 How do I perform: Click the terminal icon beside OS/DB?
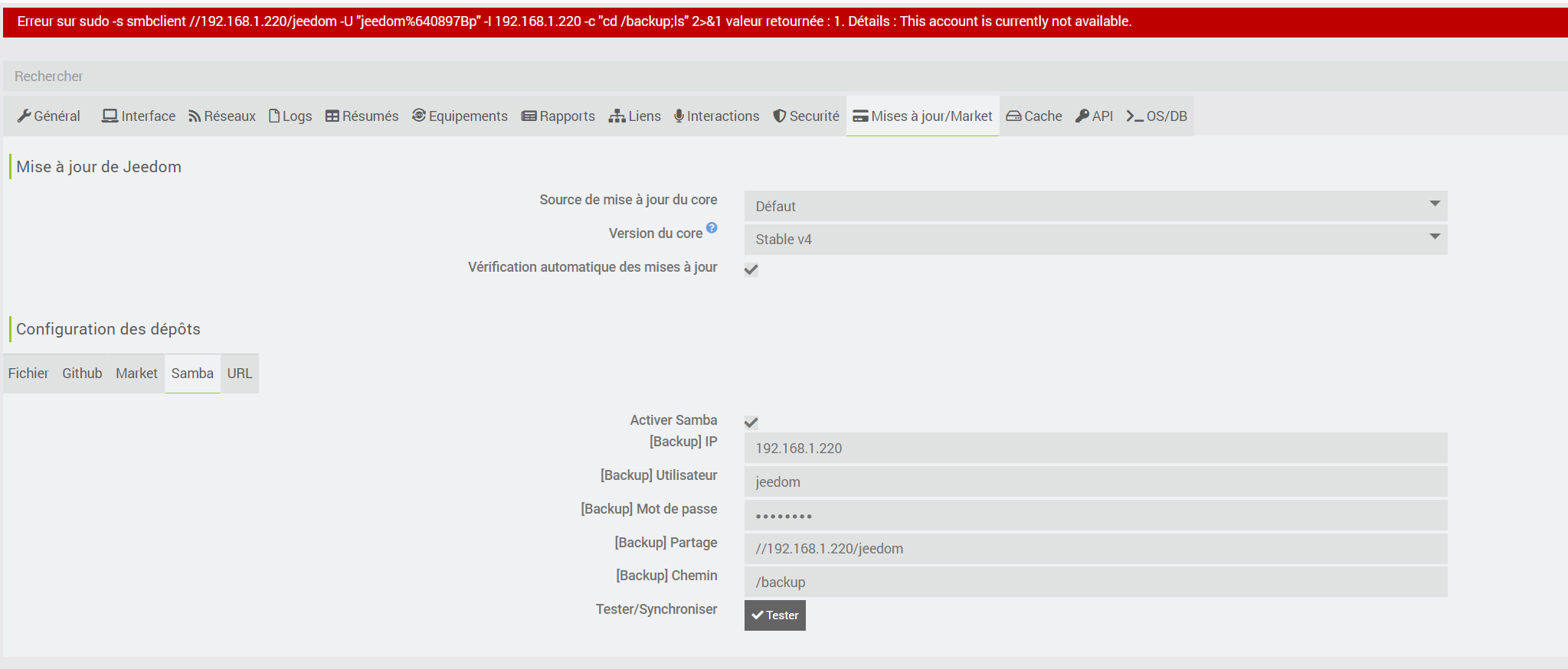(1134, 116)
